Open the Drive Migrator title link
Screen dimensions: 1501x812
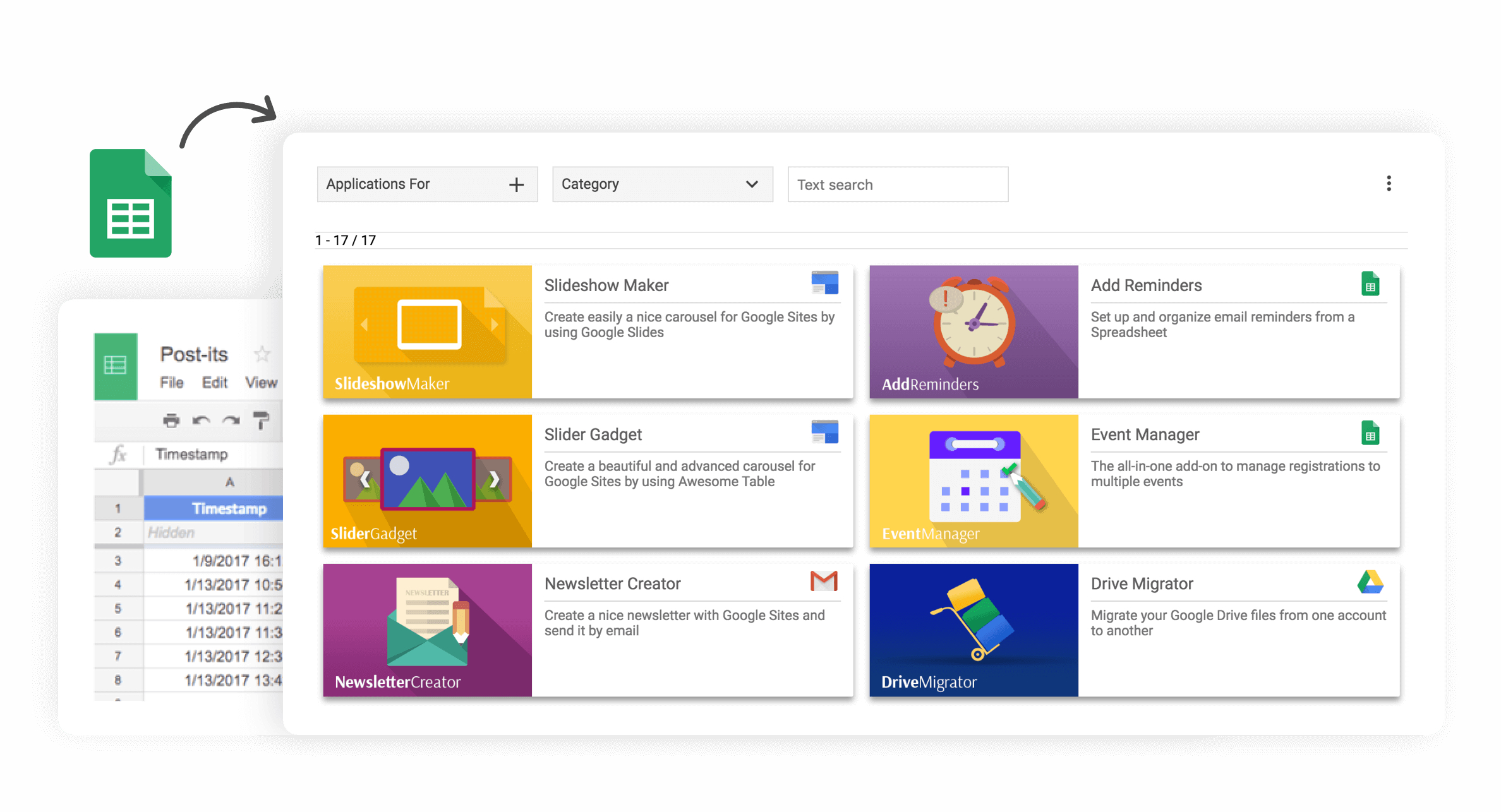tap(1142, 583)
